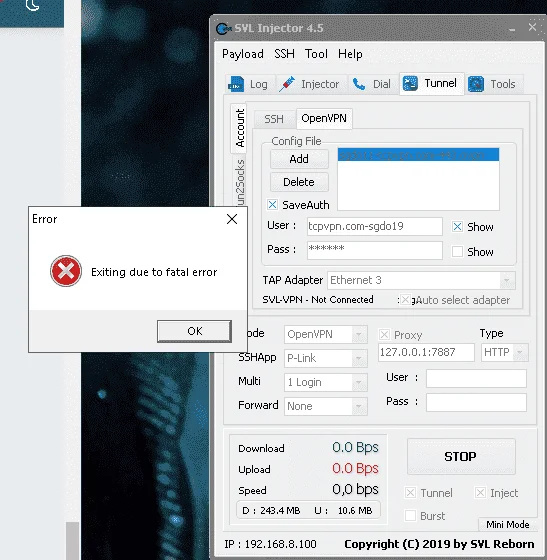Click the OpenVPN Pass input field
Screen dimensions: 547x560
(x=375, y=250)
